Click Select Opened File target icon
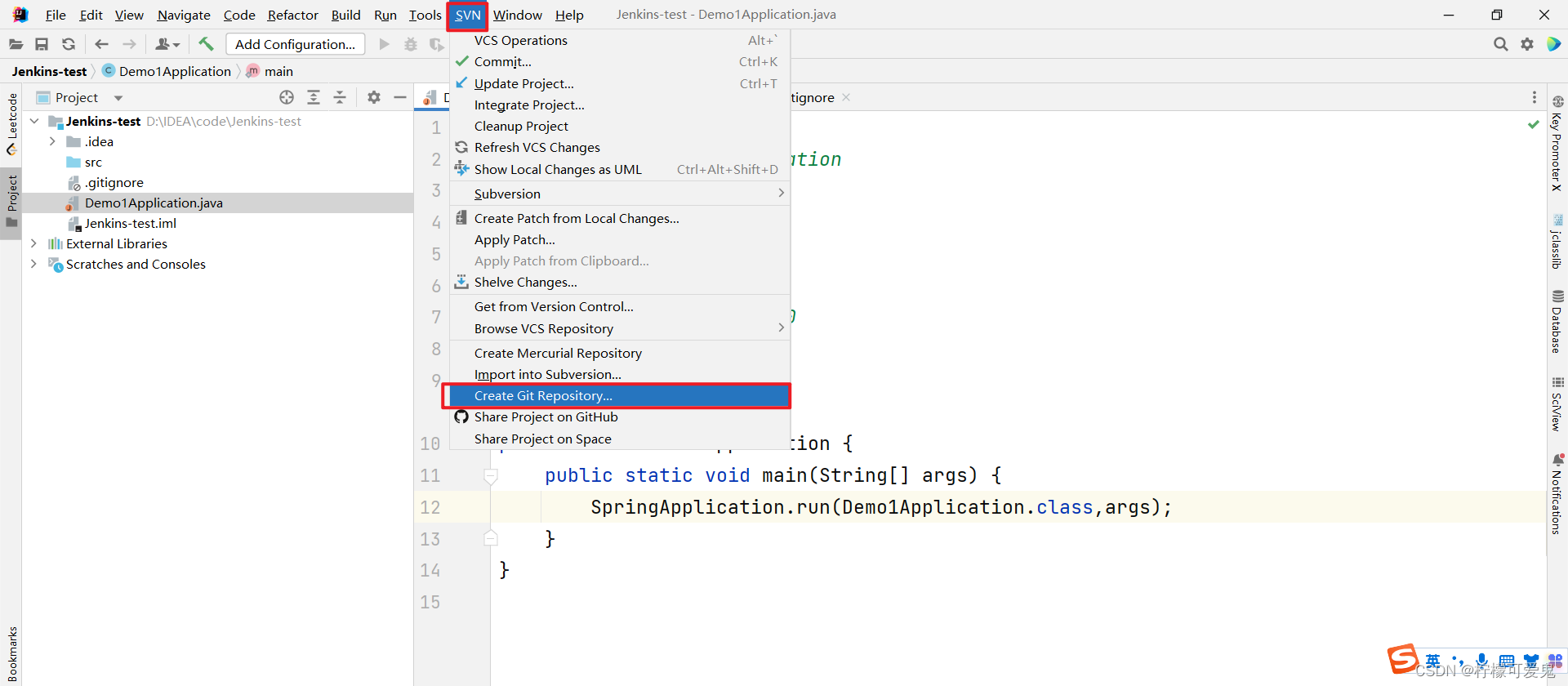Viewport: 1568px width, 686px height. pyautogui.click(x=287, y=97)
